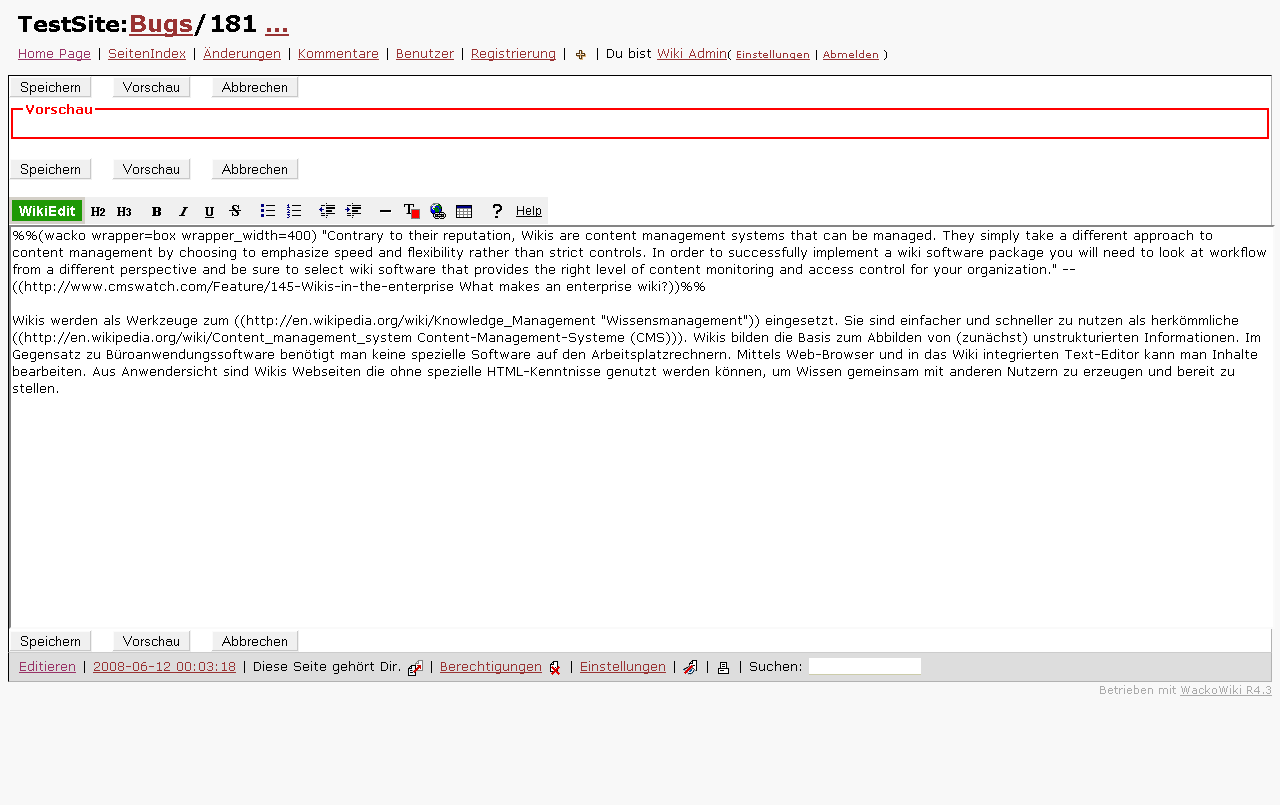Click the bottom Abbrechen button
This screenshot has height=805, width=1280.
255,641
